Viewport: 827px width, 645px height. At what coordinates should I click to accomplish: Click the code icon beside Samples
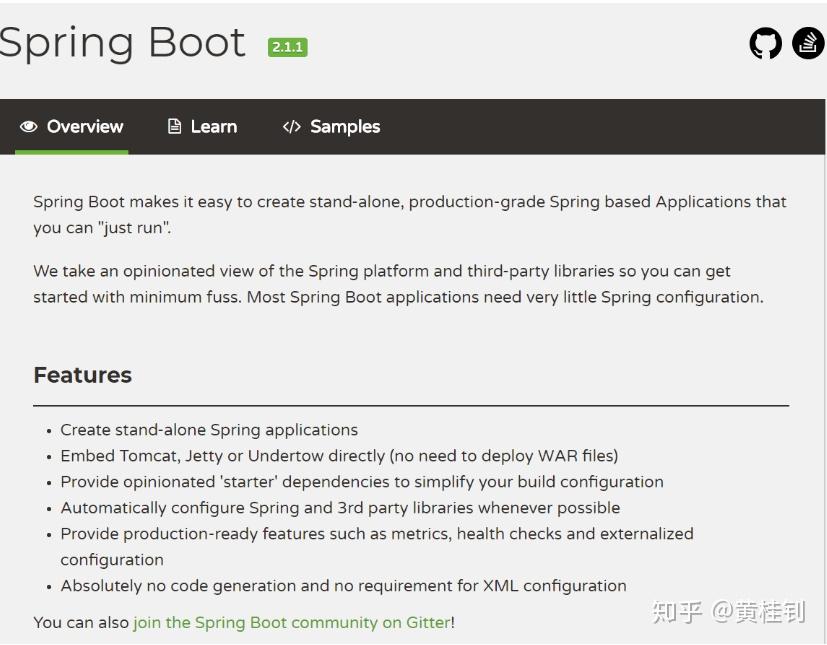coord(290,126)
